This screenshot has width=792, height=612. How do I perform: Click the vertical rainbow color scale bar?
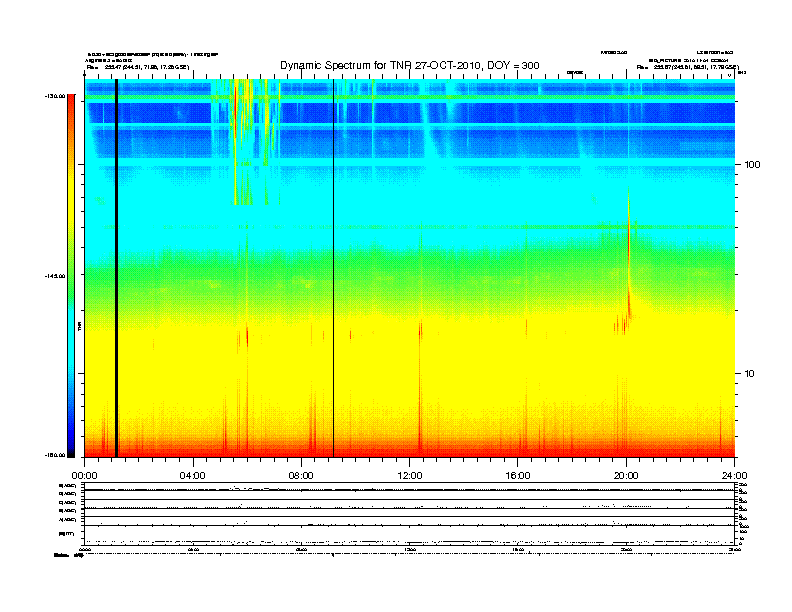tap(71, 276)
